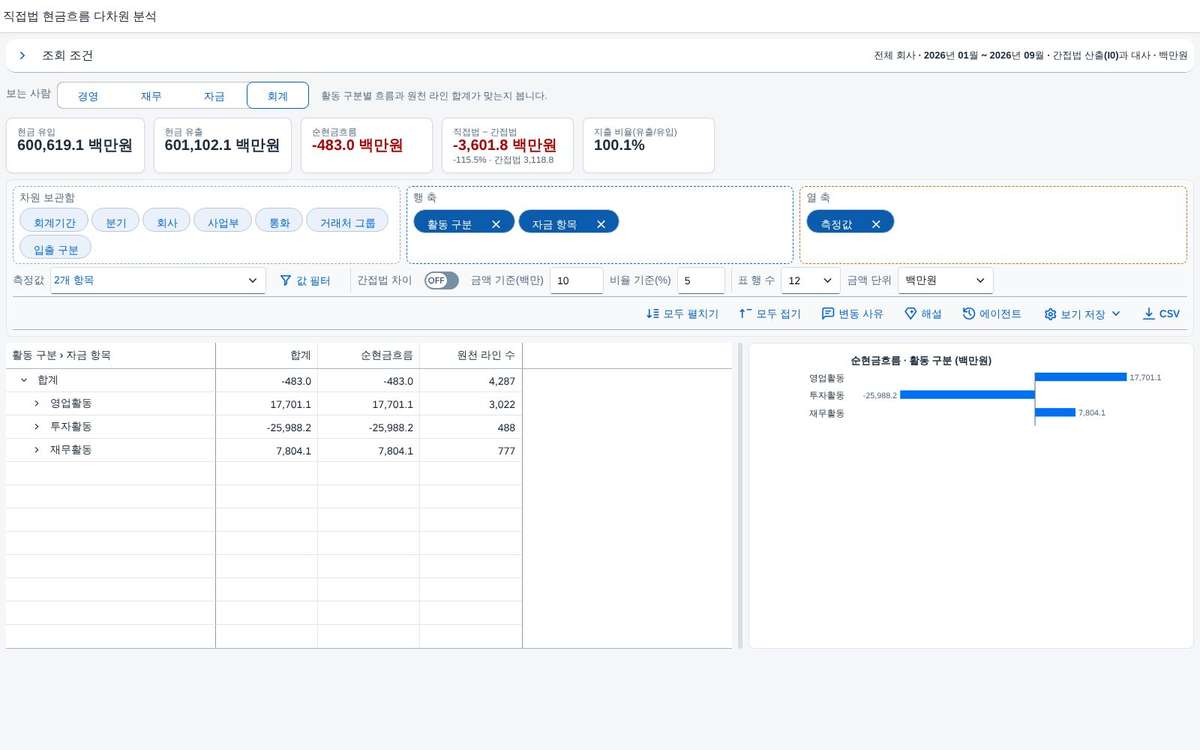Select the 회계 viewer tab
1200x750 pixels.
click(277, 96)
